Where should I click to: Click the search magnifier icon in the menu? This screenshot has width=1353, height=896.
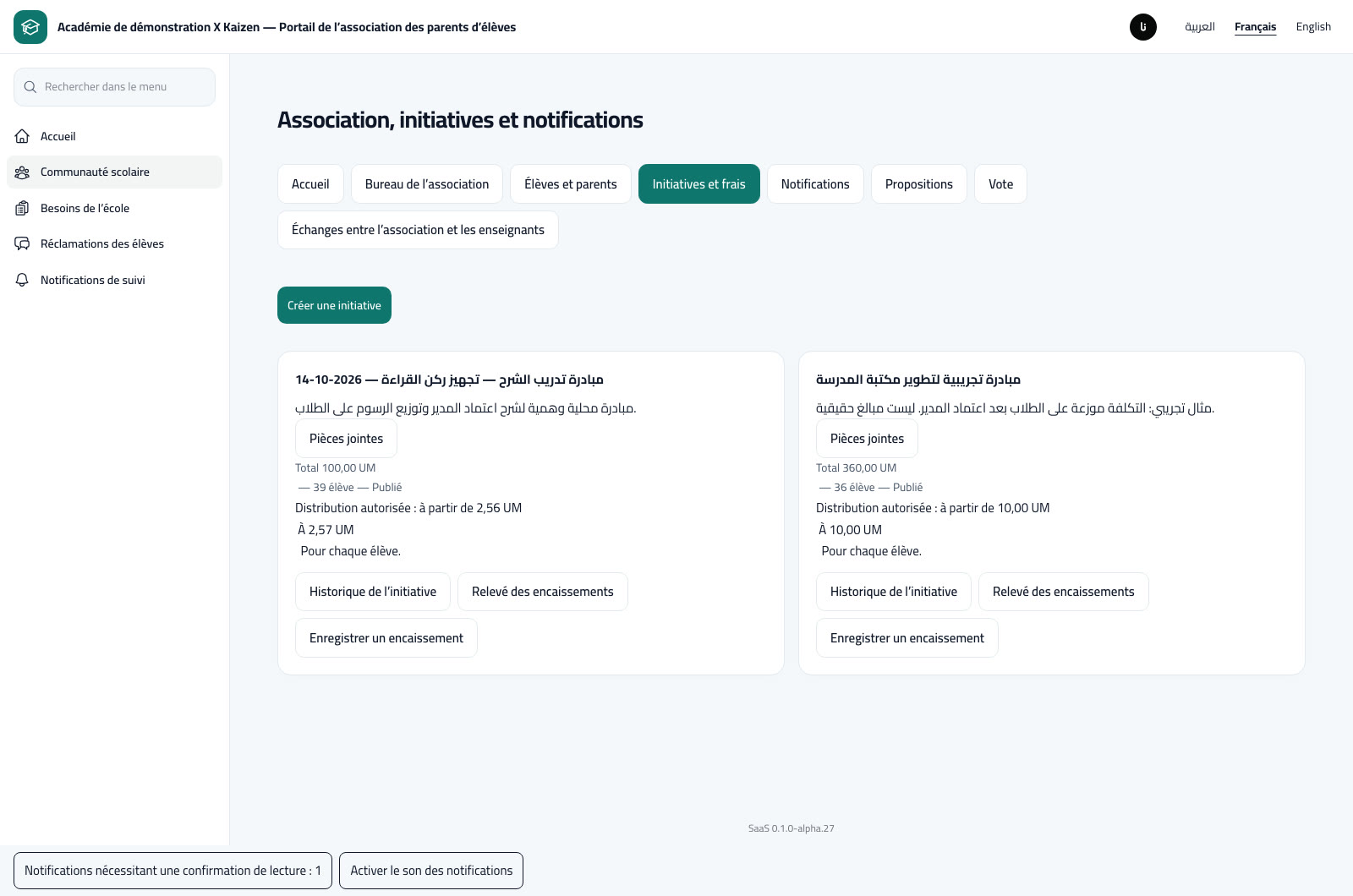pyautogui.click(x=30, y=87)
